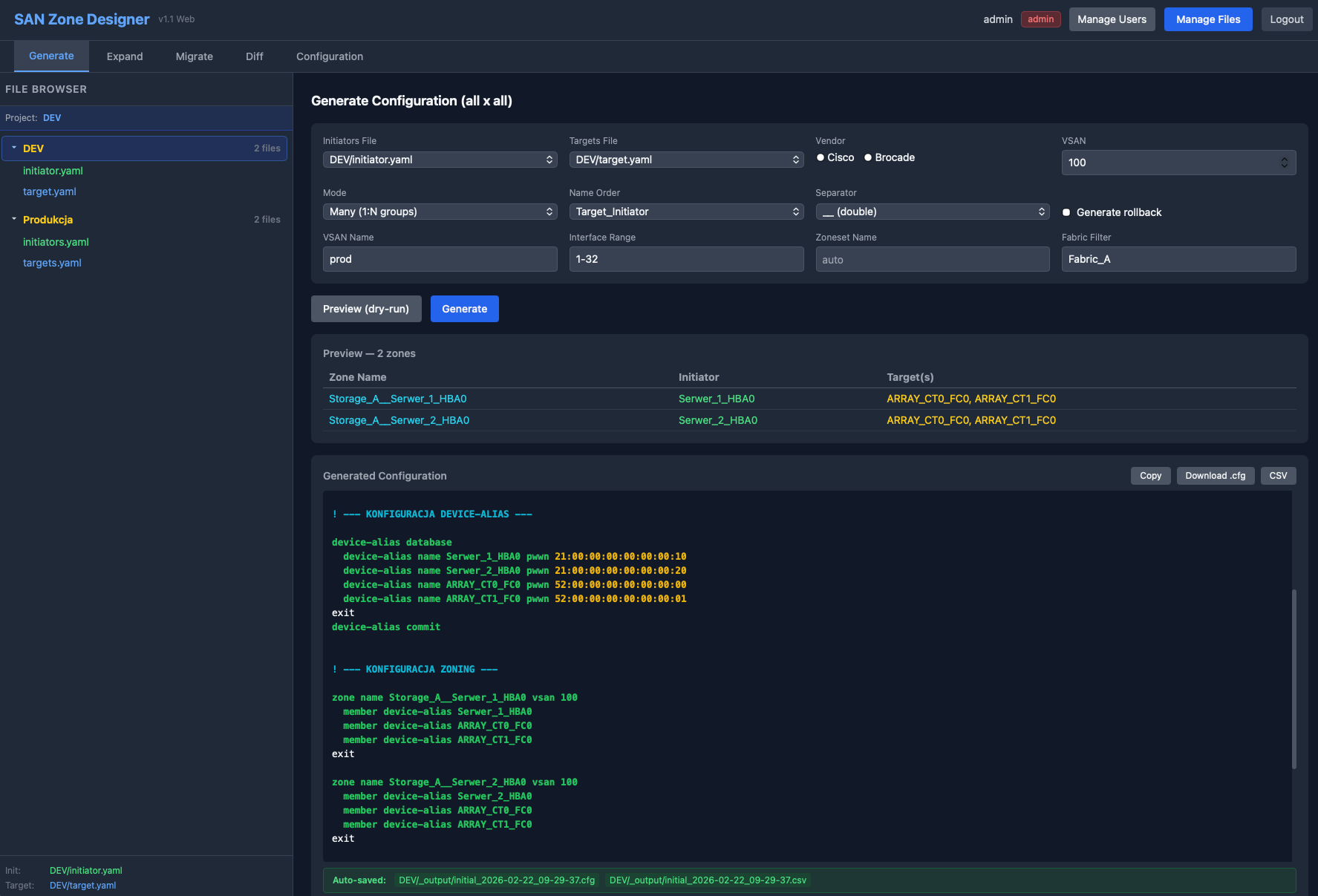This screenshot has height=896, width=1318.
Task: Open the Configuration tab
Action: pos(329,56)
